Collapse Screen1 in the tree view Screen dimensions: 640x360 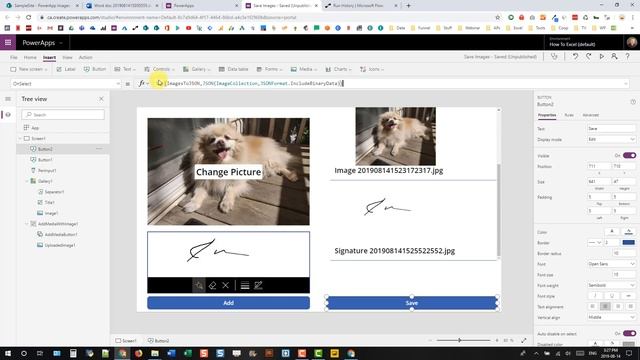[x=20, y=139]
